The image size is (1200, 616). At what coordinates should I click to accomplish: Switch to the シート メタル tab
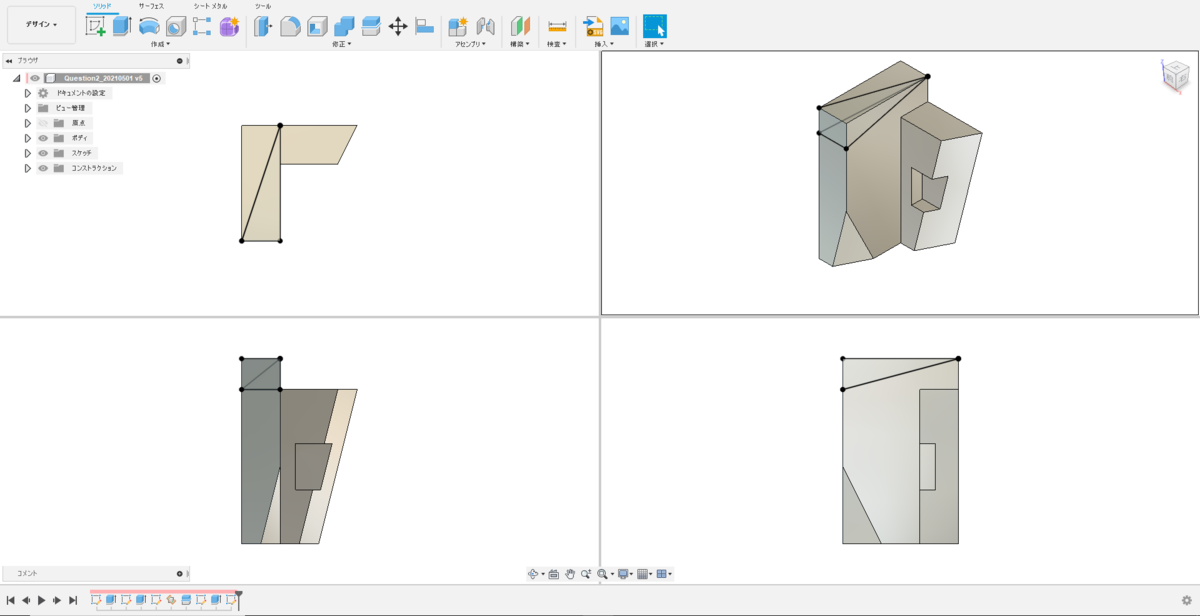pyautogui.click(x=210, y=6)
